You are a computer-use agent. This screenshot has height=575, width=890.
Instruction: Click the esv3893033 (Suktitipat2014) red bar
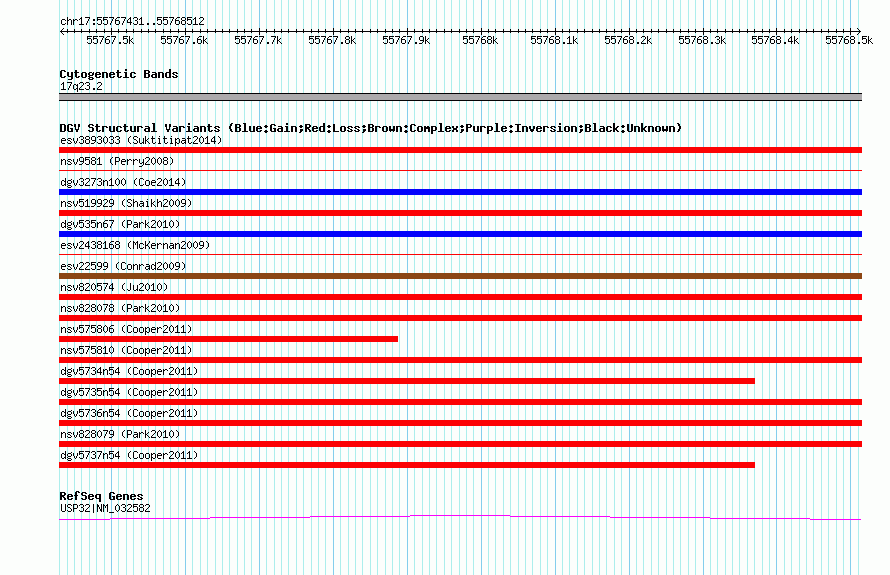[x=460, y=150]
